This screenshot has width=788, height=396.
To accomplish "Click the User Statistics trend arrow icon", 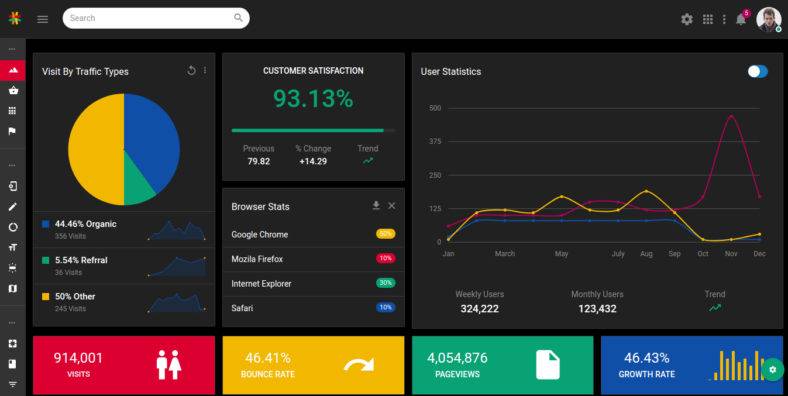I will coord(715,308).
